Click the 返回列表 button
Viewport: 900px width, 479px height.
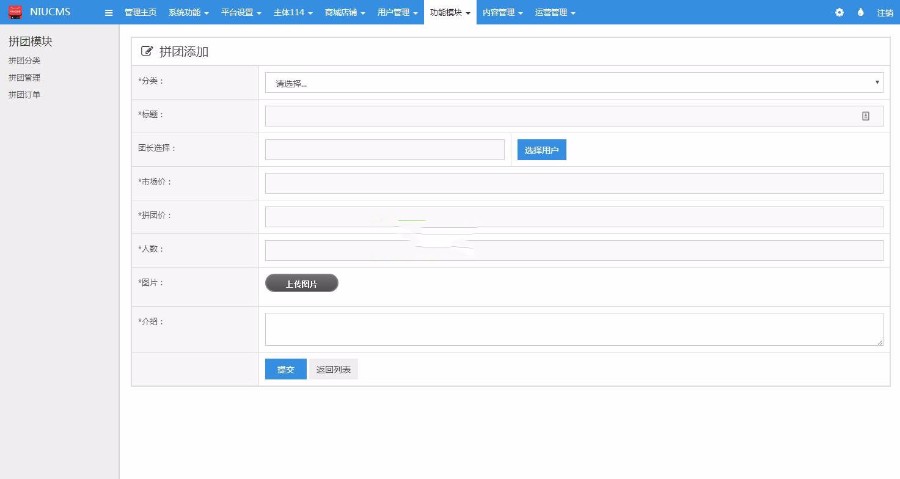[x=333, y=369]
